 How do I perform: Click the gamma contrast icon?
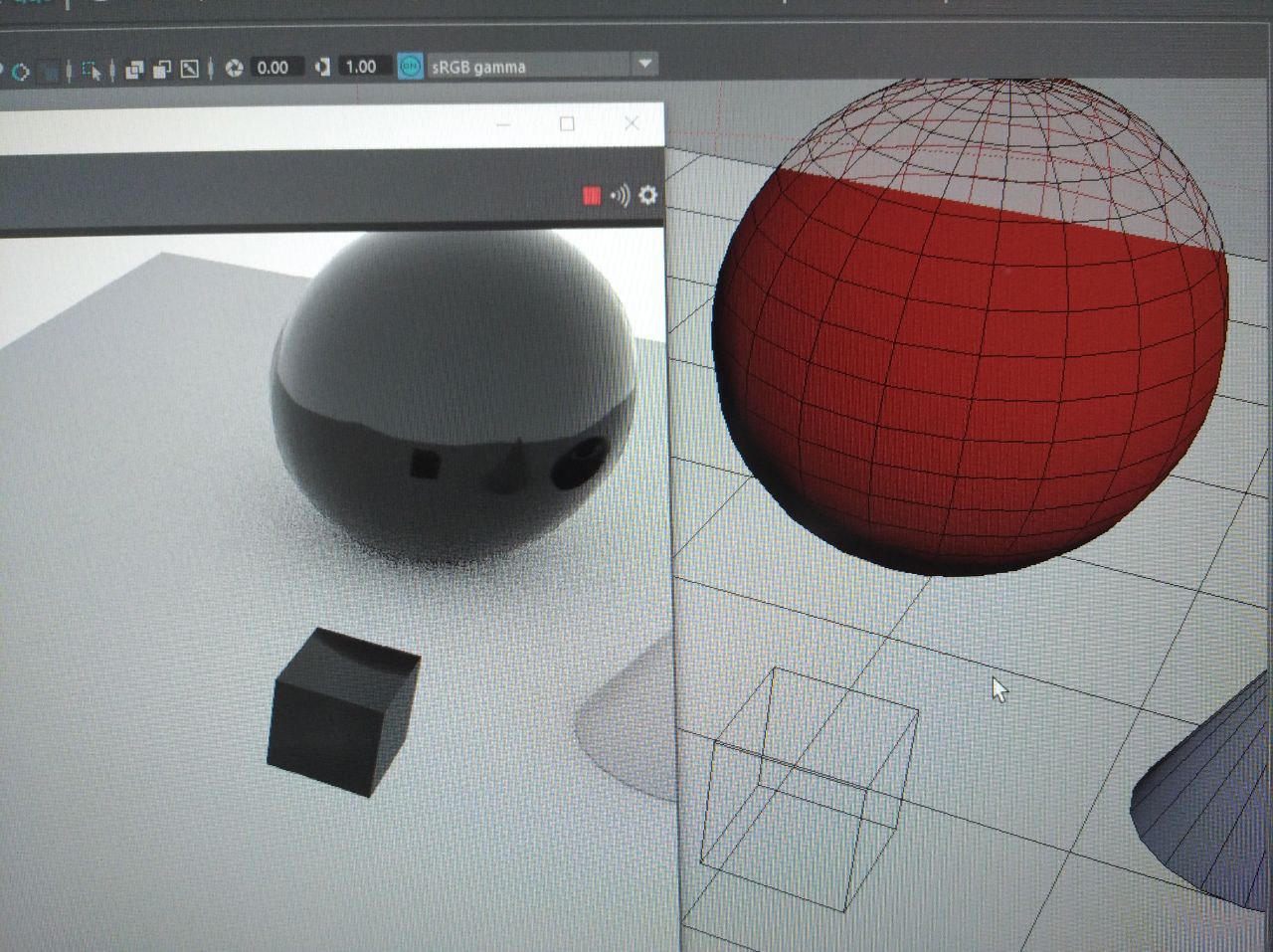pos(322,67)
